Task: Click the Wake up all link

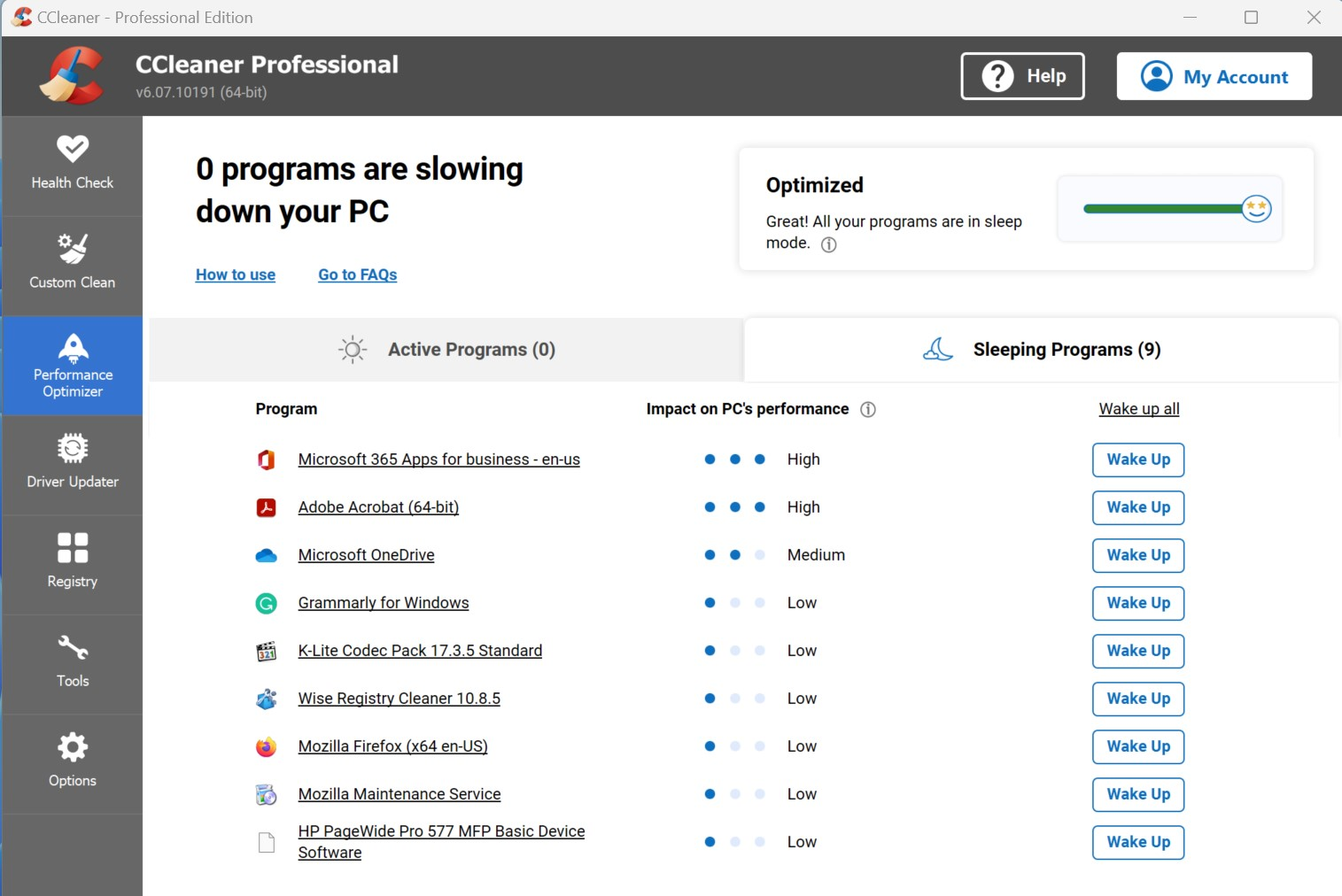Action: (x=1138, y=409)
